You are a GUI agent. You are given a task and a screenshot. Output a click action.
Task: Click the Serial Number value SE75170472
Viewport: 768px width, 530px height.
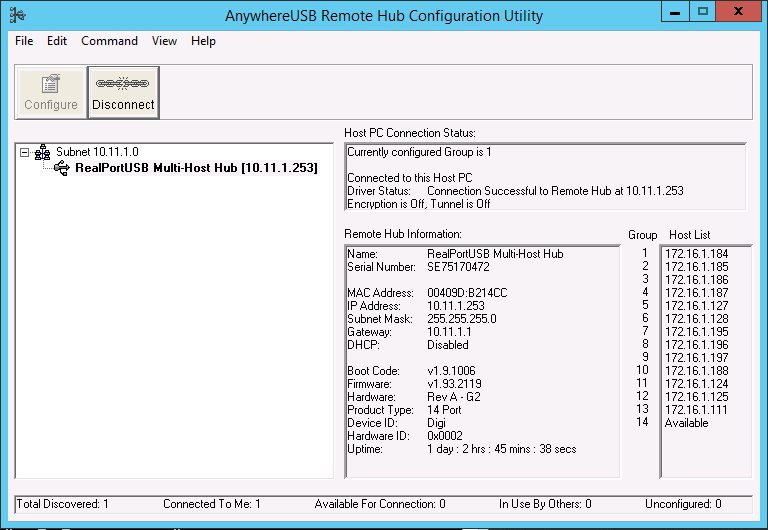pos(458,267)
